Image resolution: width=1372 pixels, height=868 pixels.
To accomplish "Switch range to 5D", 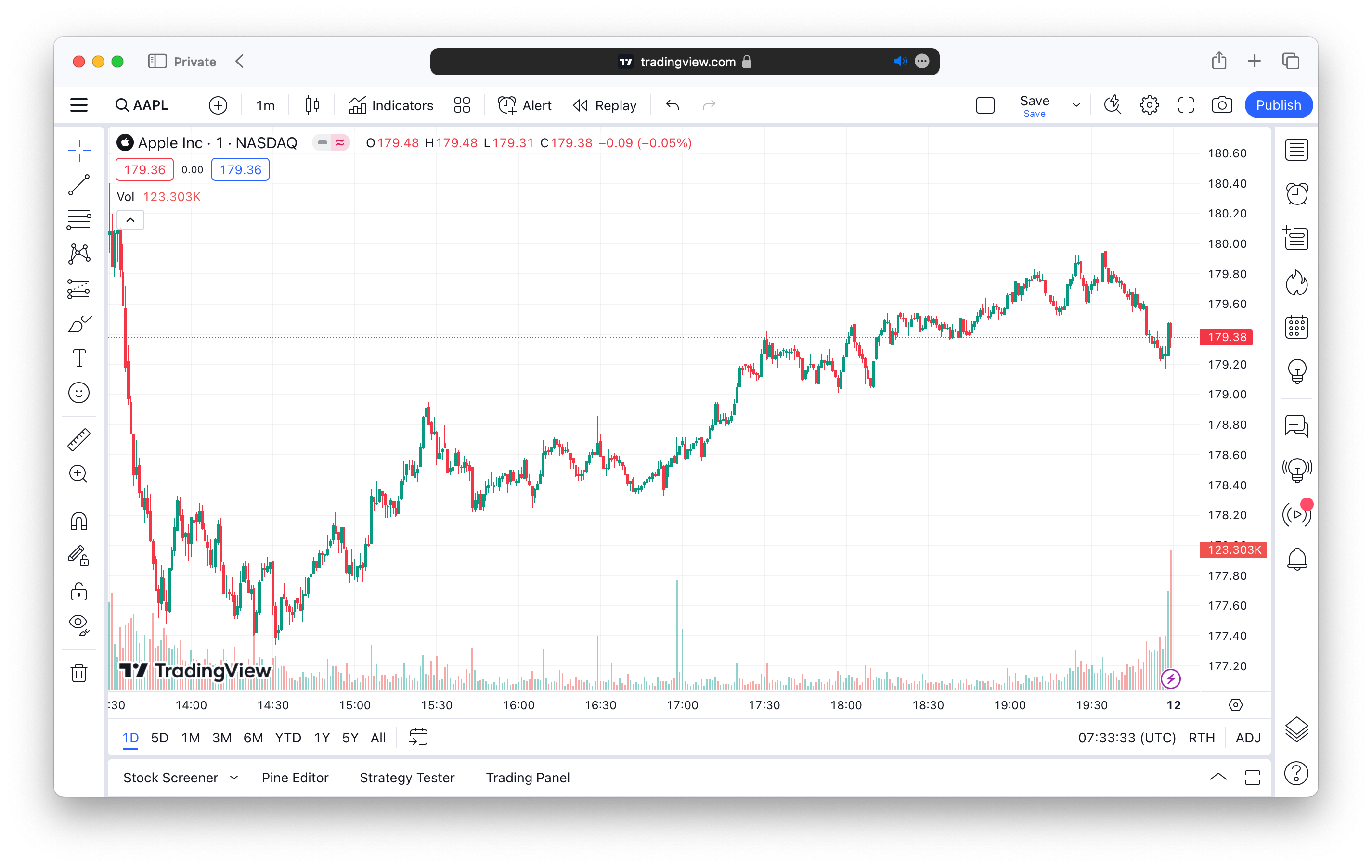I will (159, 738).
